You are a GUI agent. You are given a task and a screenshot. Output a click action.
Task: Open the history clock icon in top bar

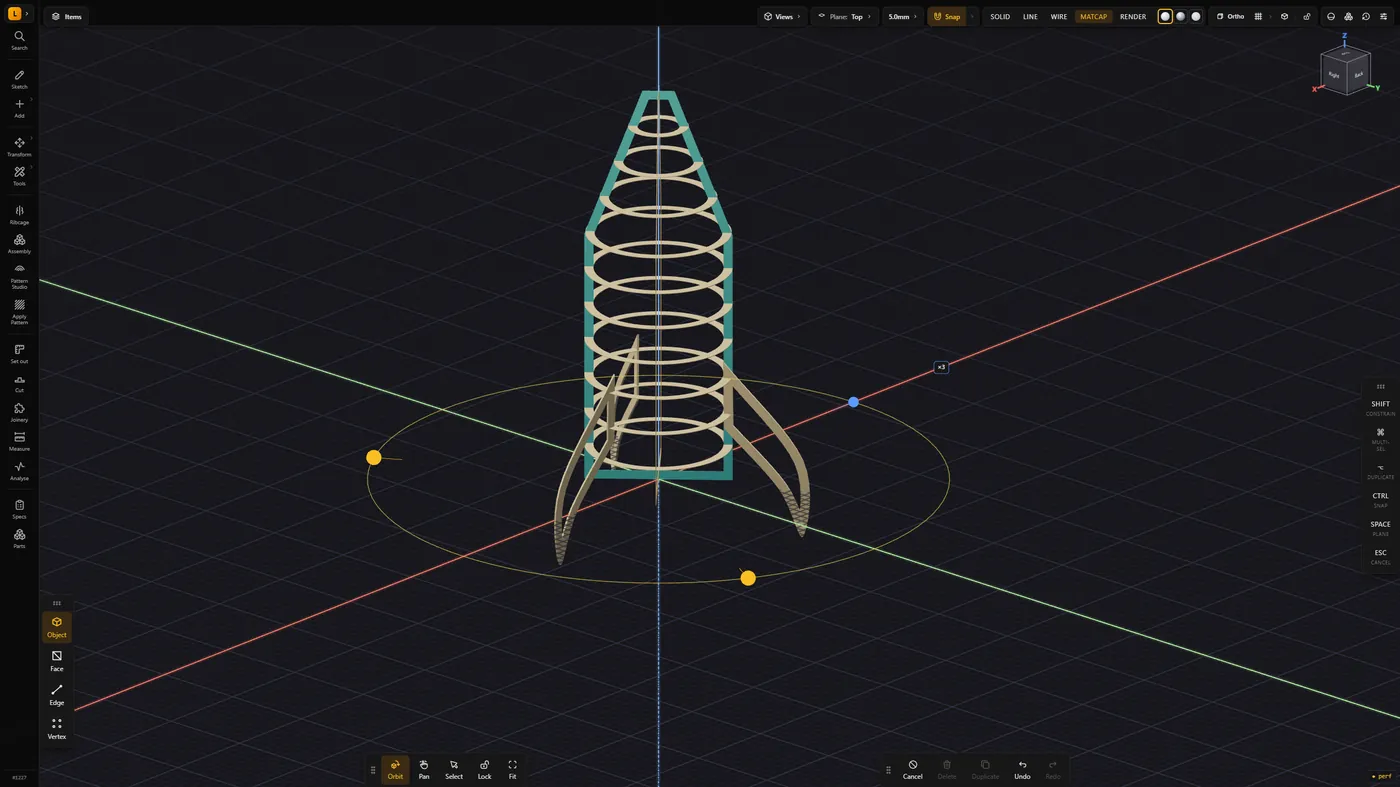click(1366, 17)
